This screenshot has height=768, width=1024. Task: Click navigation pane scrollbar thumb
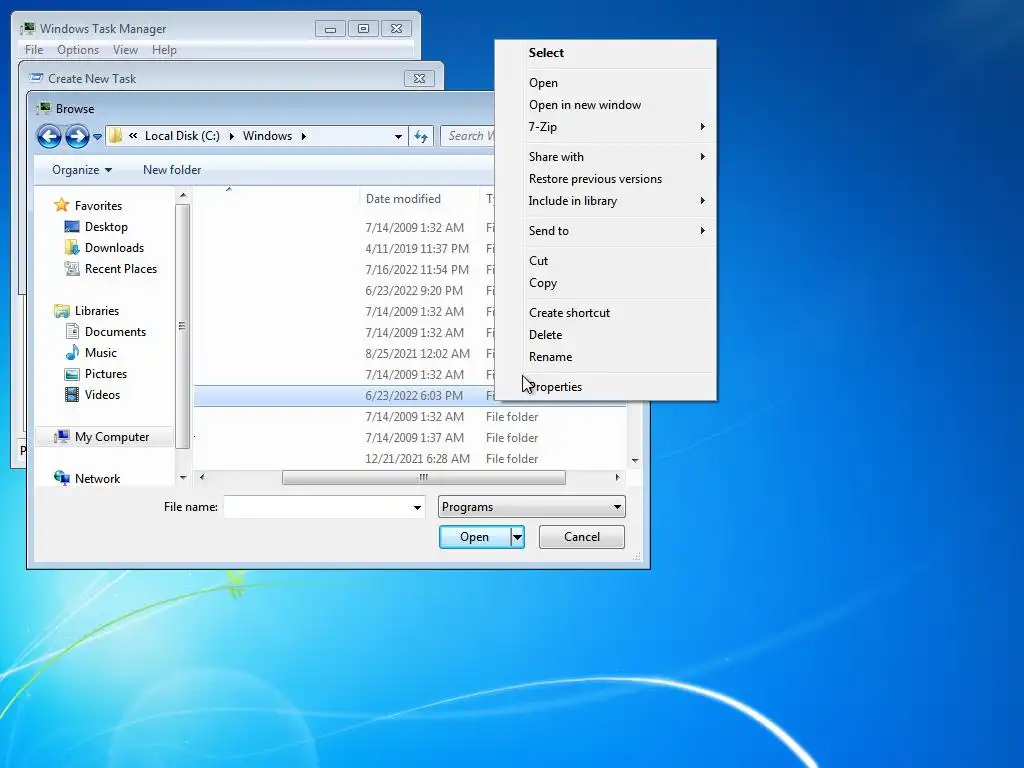(182, 326)
